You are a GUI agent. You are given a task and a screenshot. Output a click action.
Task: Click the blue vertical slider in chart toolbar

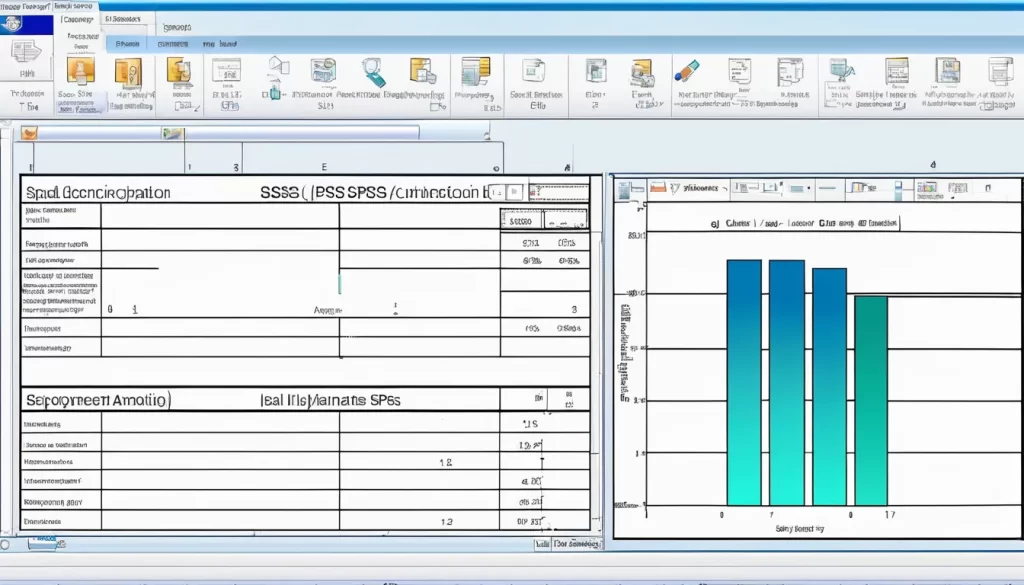click(899, 190)
